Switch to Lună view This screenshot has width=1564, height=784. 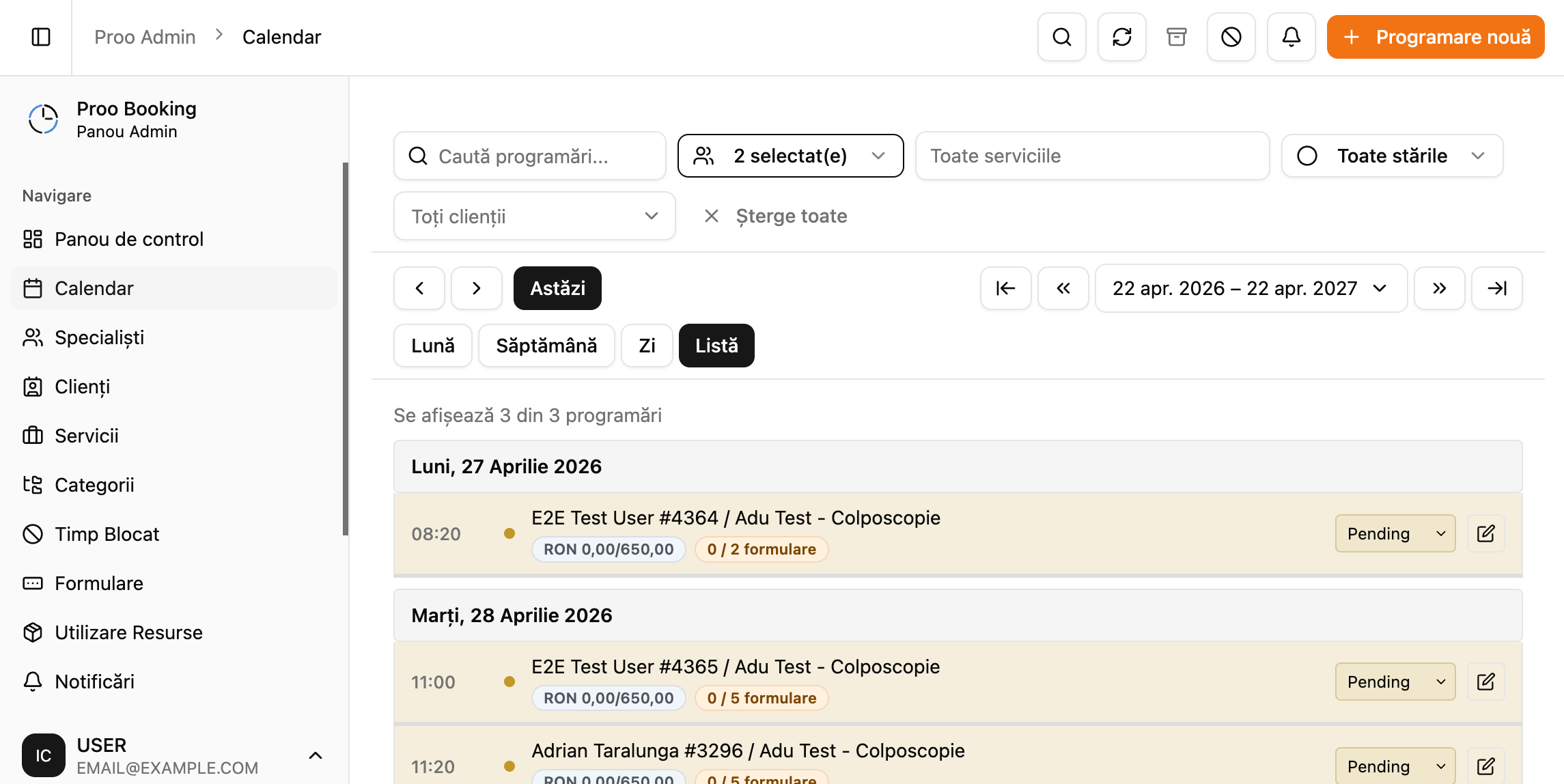(x=432, y=346)
